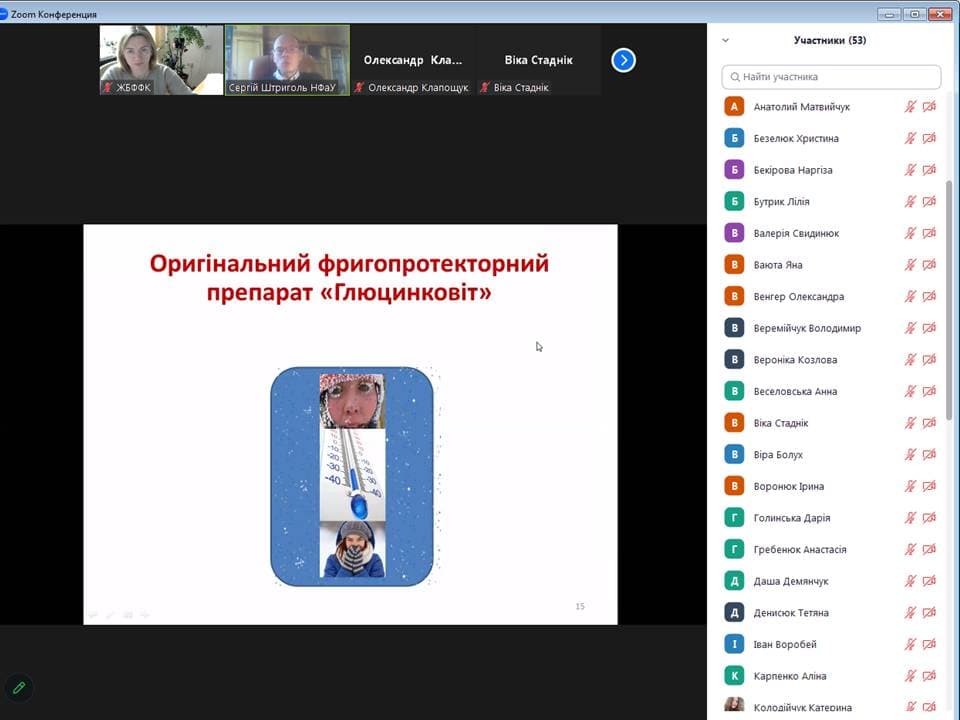Click the camera-off icon for Анатолий Матвийчук
Screen dimensions: 960x720
click(929, 107)
